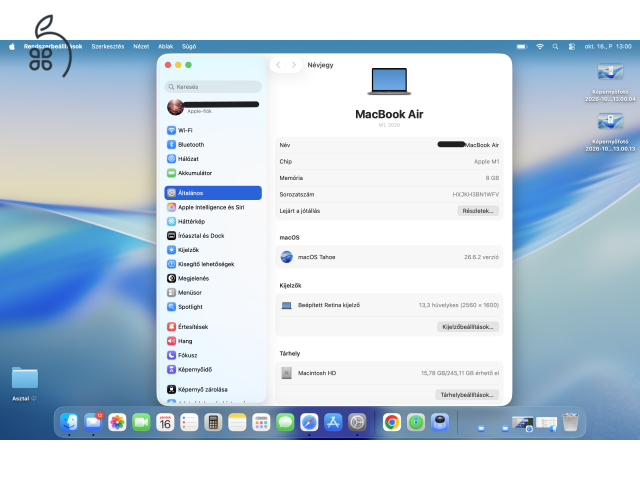Click the Tárhelybeállítások... button

coord(467,395)
